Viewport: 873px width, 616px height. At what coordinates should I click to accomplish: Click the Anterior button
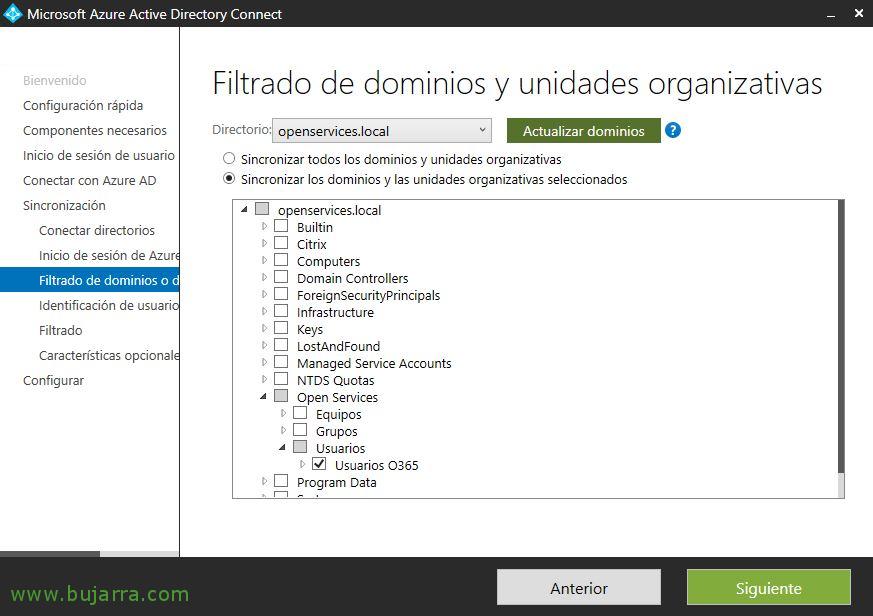[578, 588]
